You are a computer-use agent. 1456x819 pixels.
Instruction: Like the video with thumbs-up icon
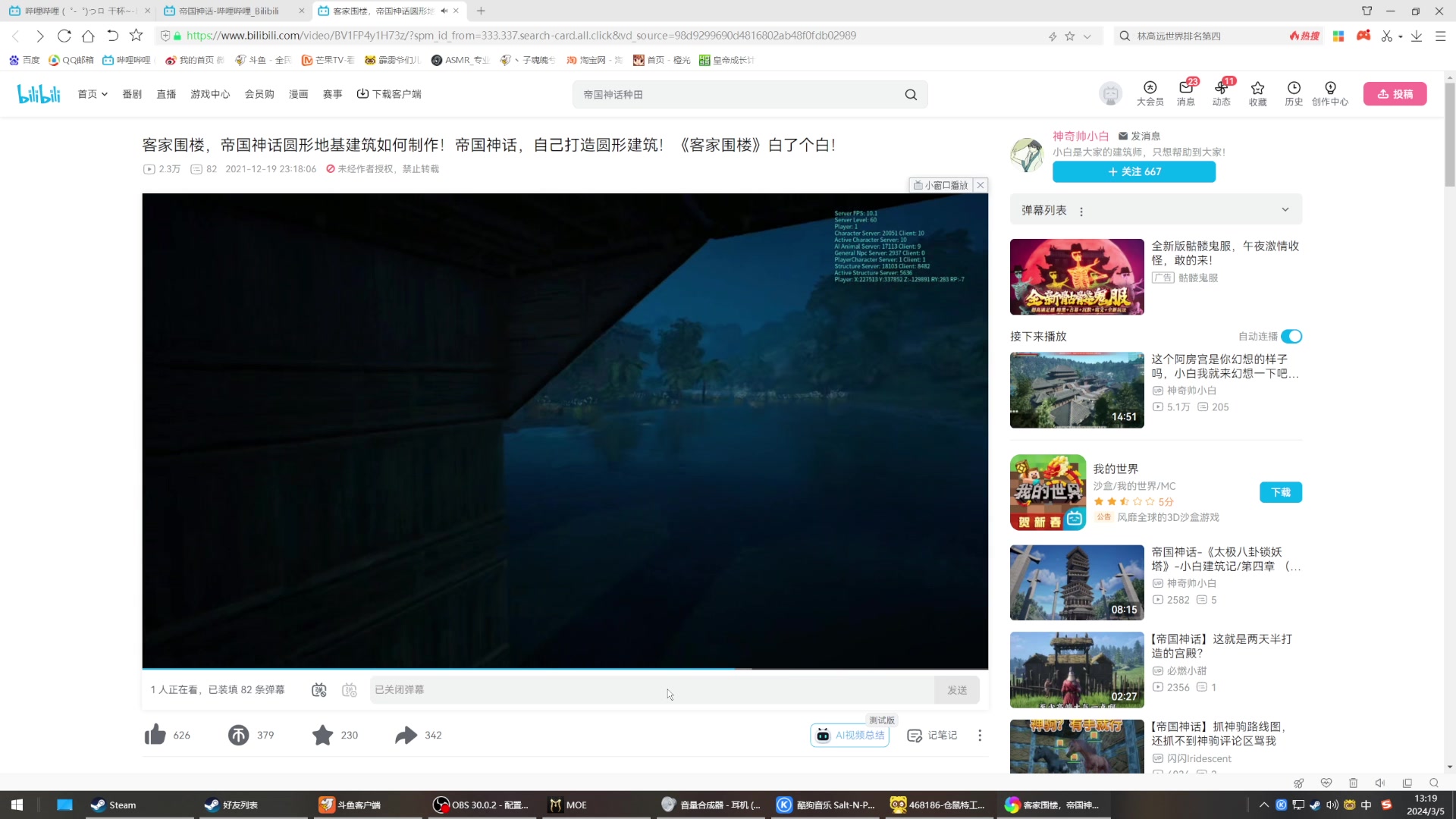click(155, 734)
